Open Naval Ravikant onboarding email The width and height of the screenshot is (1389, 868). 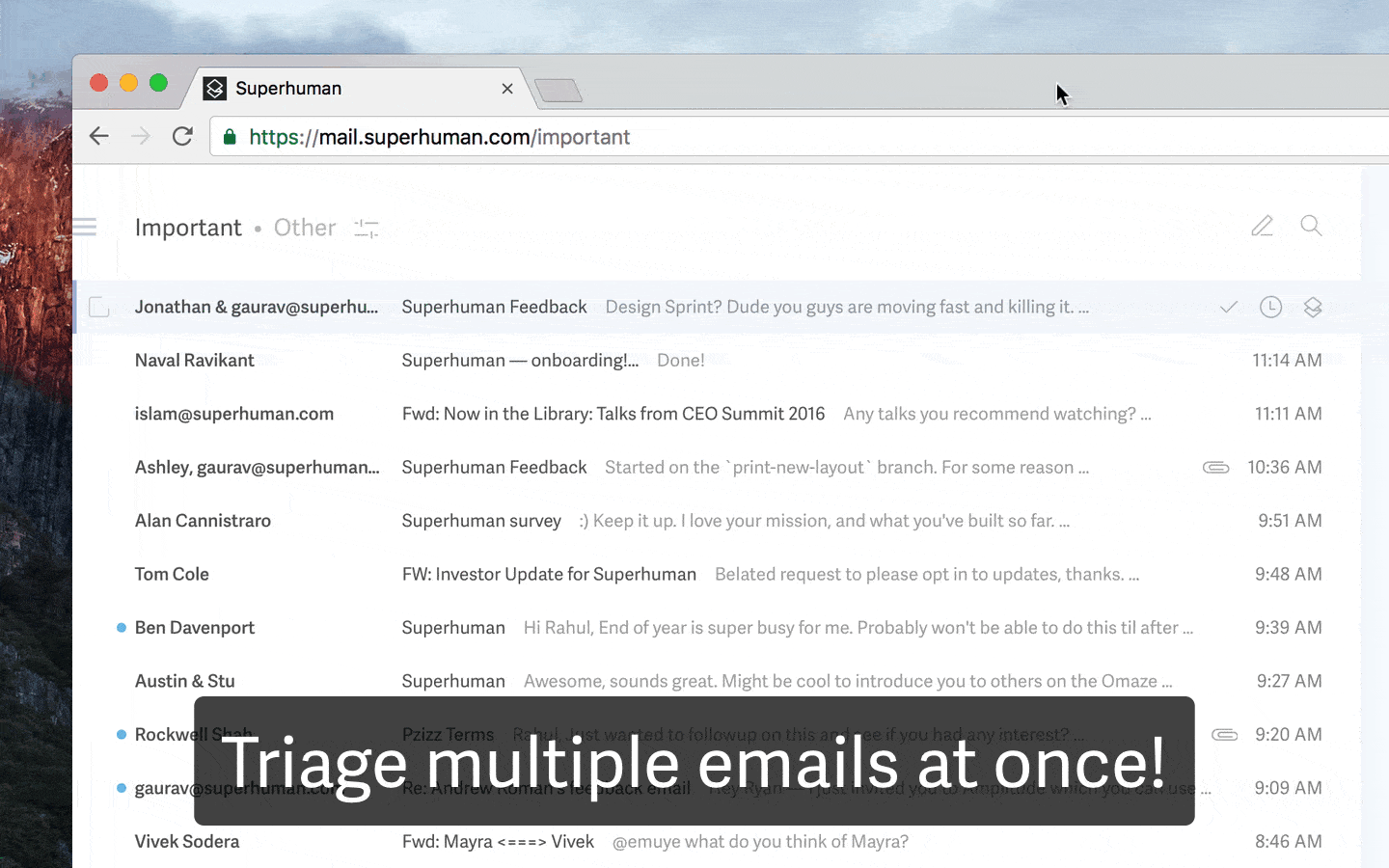tap(718, 361)
